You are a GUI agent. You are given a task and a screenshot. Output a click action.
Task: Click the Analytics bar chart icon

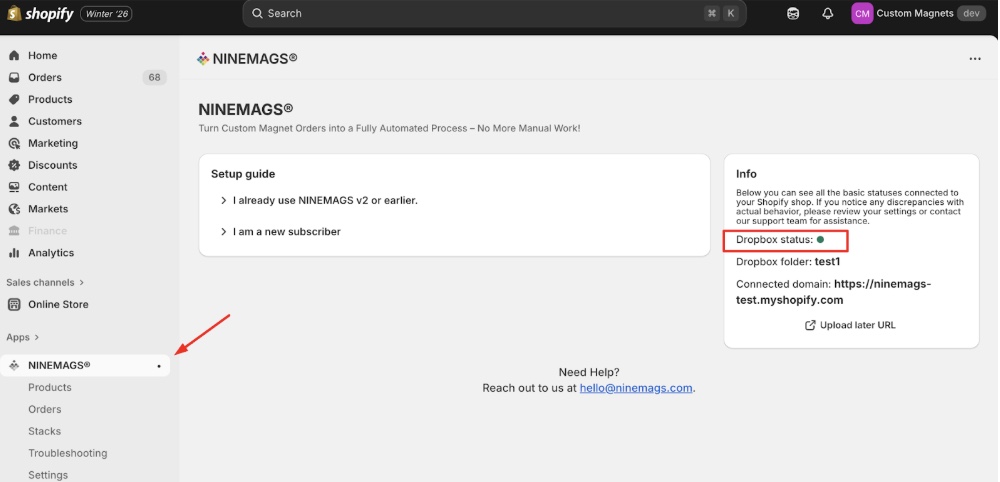click(x=14, y=253)
